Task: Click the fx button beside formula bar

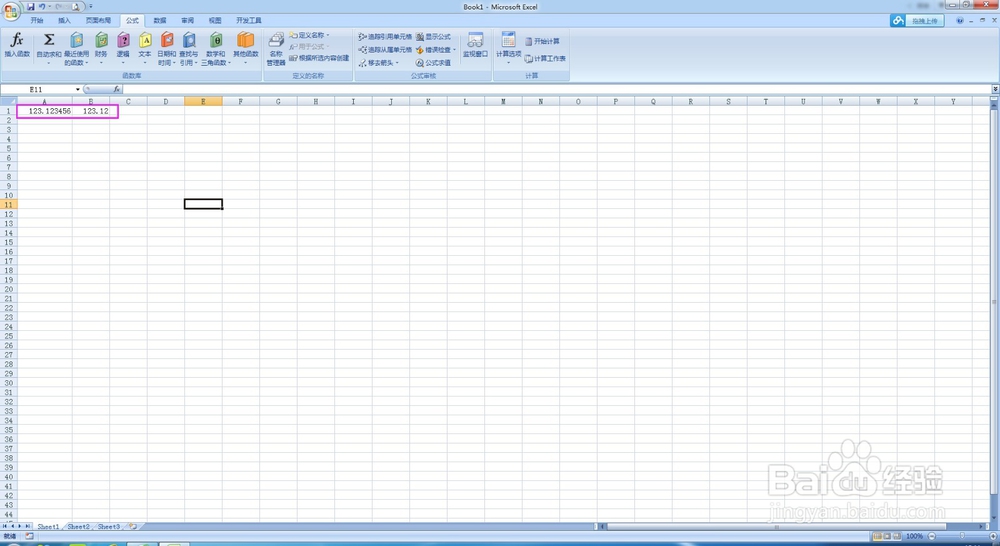Action: pyautogui.click(x=117, y=89)
